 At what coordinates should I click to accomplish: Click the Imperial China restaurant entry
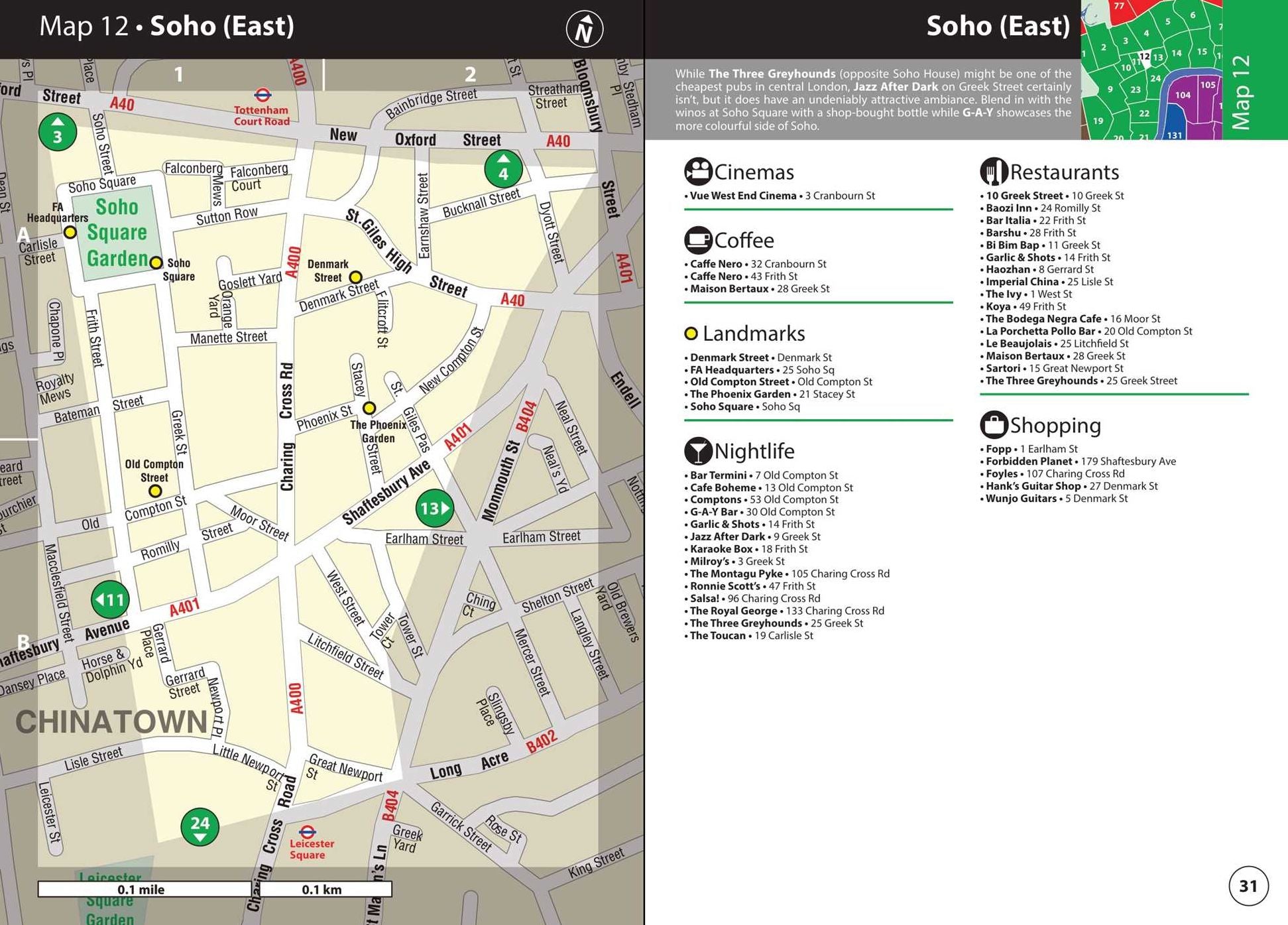(1046, 282)
